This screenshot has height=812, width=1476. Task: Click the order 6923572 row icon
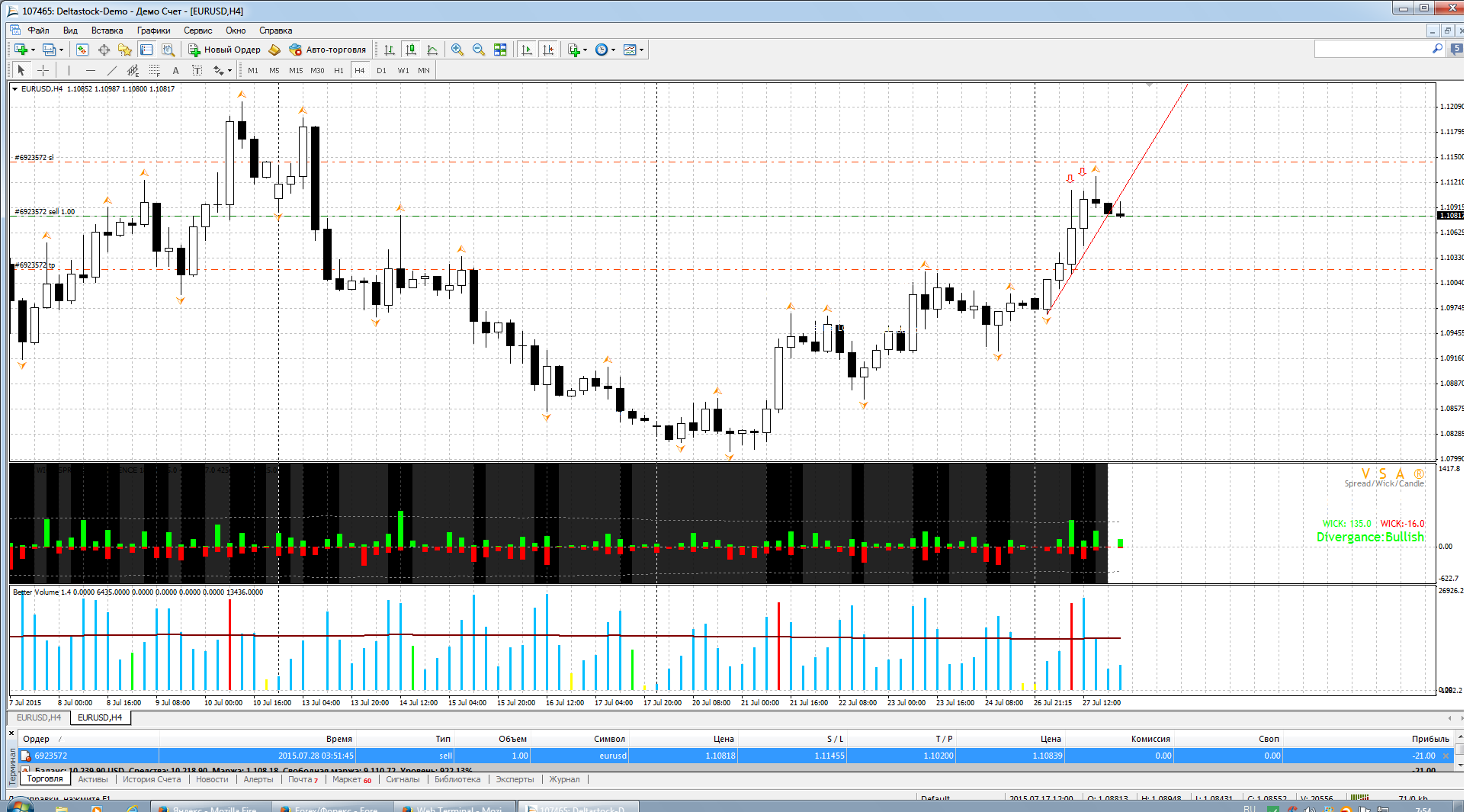[26, 756]
